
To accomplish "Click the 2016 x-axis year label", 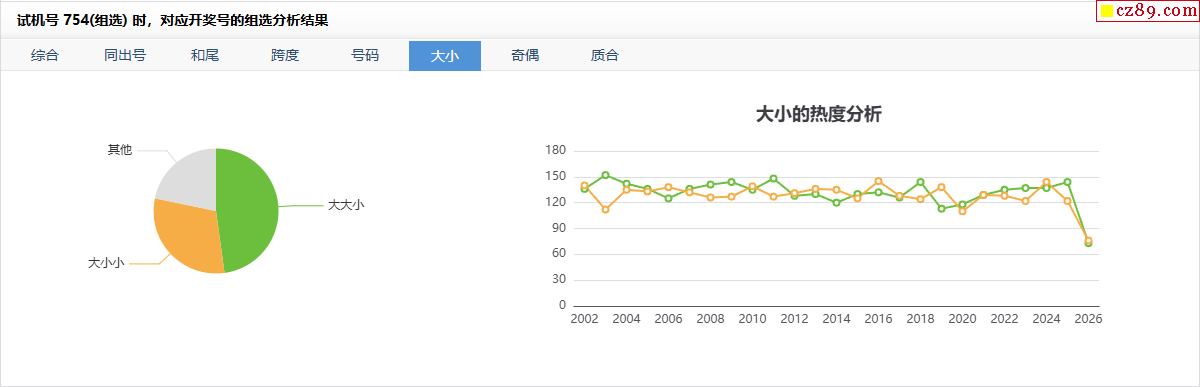I will coord(878,319).
